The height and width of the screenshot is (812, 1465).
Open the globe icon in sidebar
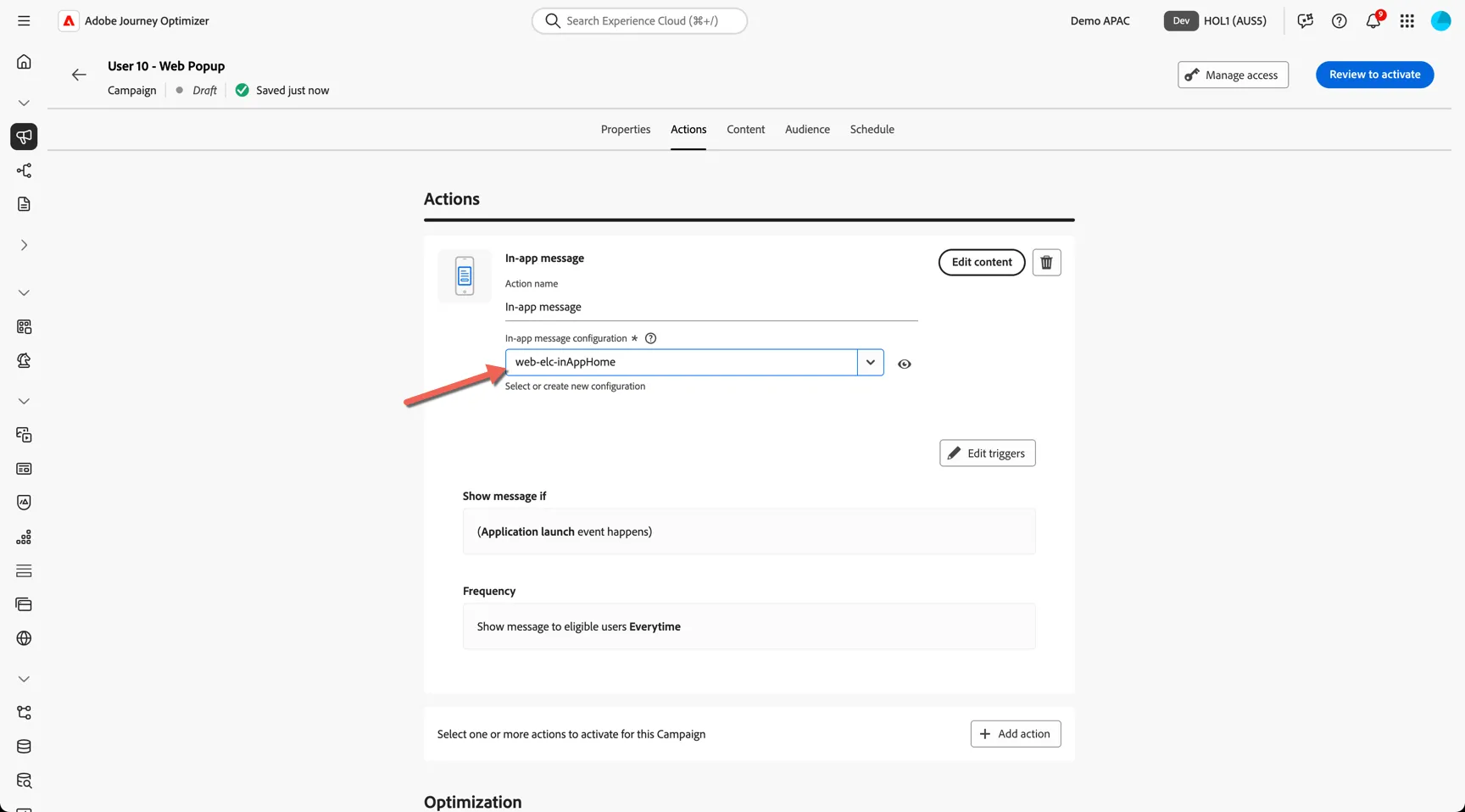[24, 638]
